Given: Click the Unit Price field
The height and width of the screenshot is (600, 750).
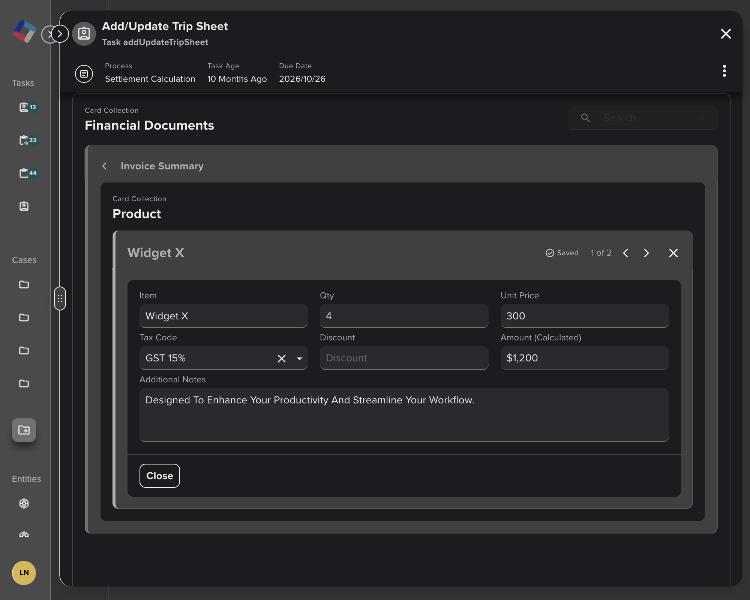Looking at the screenshot, I should coord(585,316).
